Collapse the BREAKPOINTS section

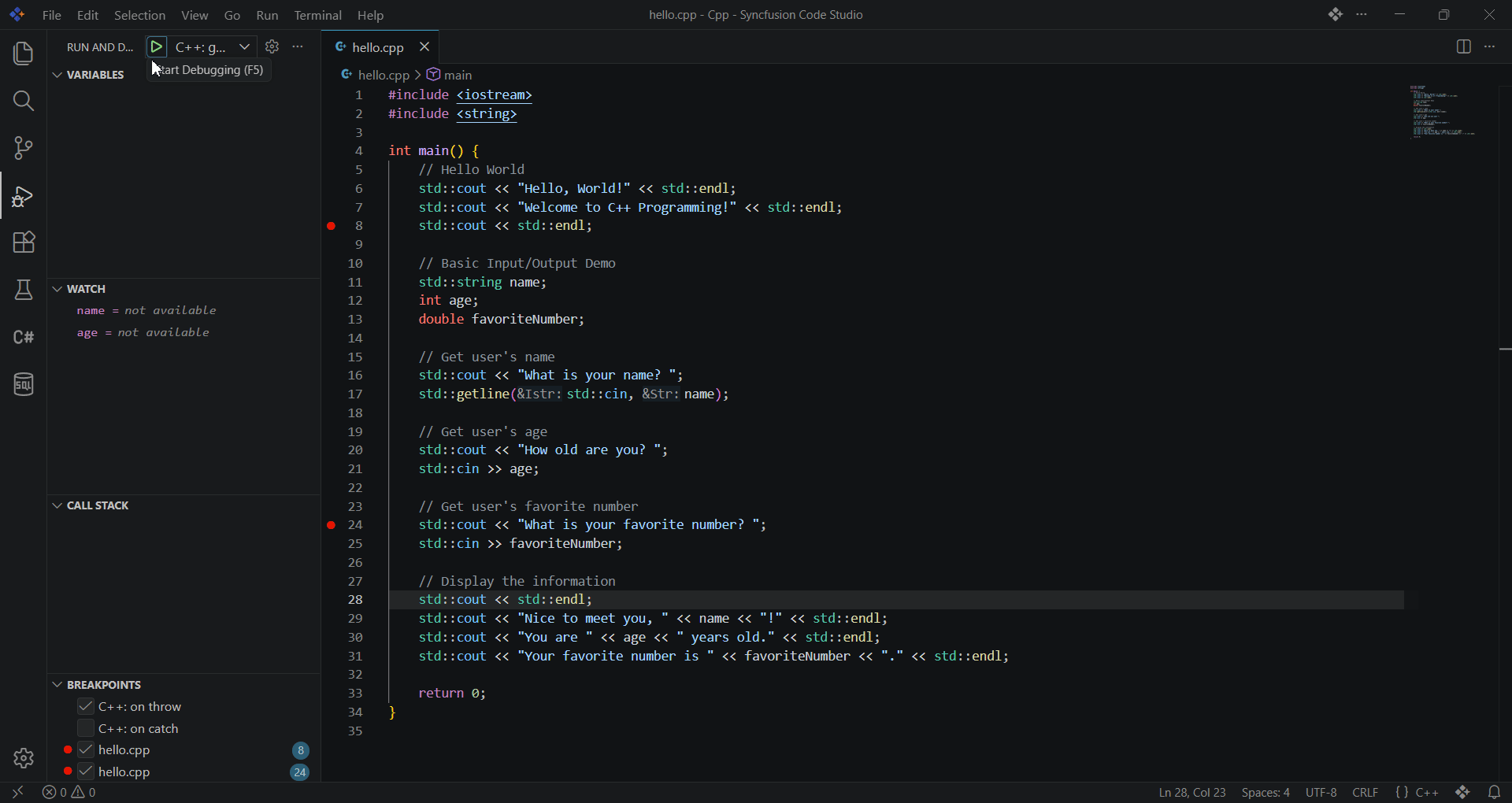coord(96,685)
